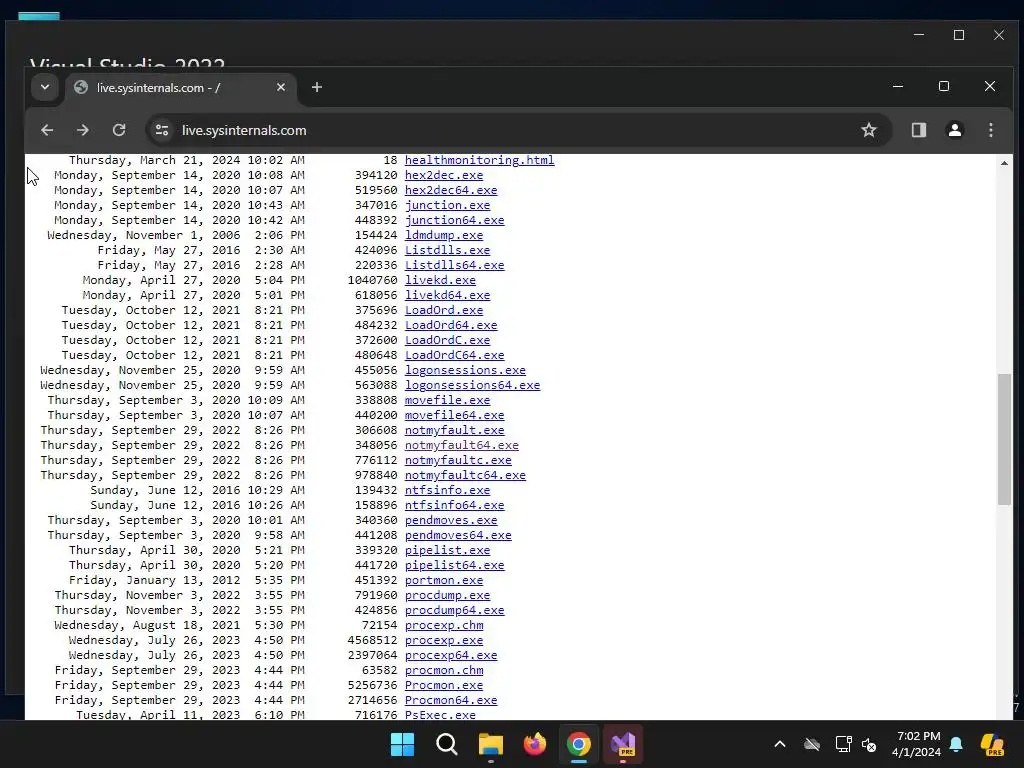The height and width of the screenshot is (768, 1024).
Task: Select date text Friday, January 13, 2012
Action: click(x=154, y=581)
